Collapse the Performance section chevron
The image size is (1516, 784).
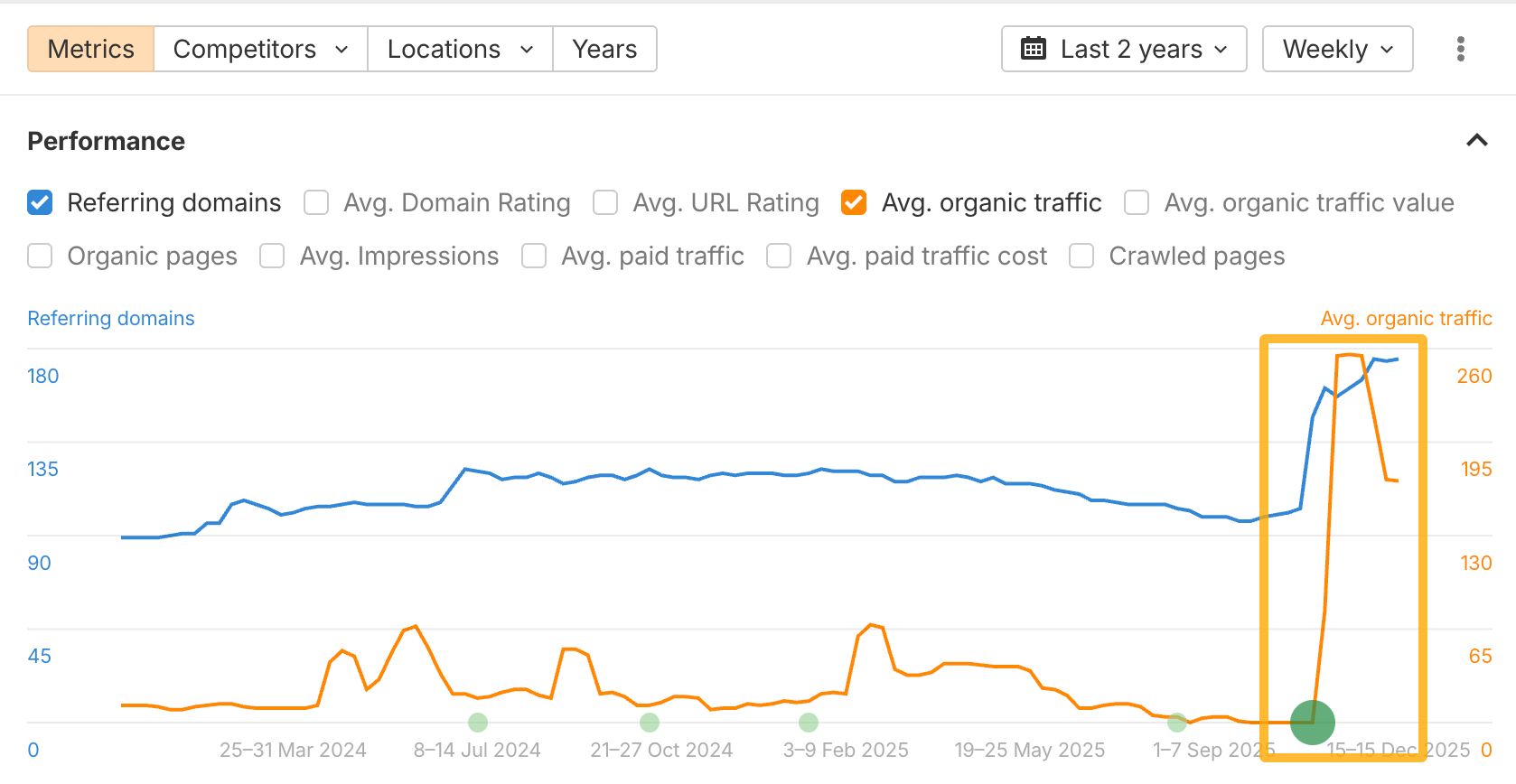pos(1476,141)
